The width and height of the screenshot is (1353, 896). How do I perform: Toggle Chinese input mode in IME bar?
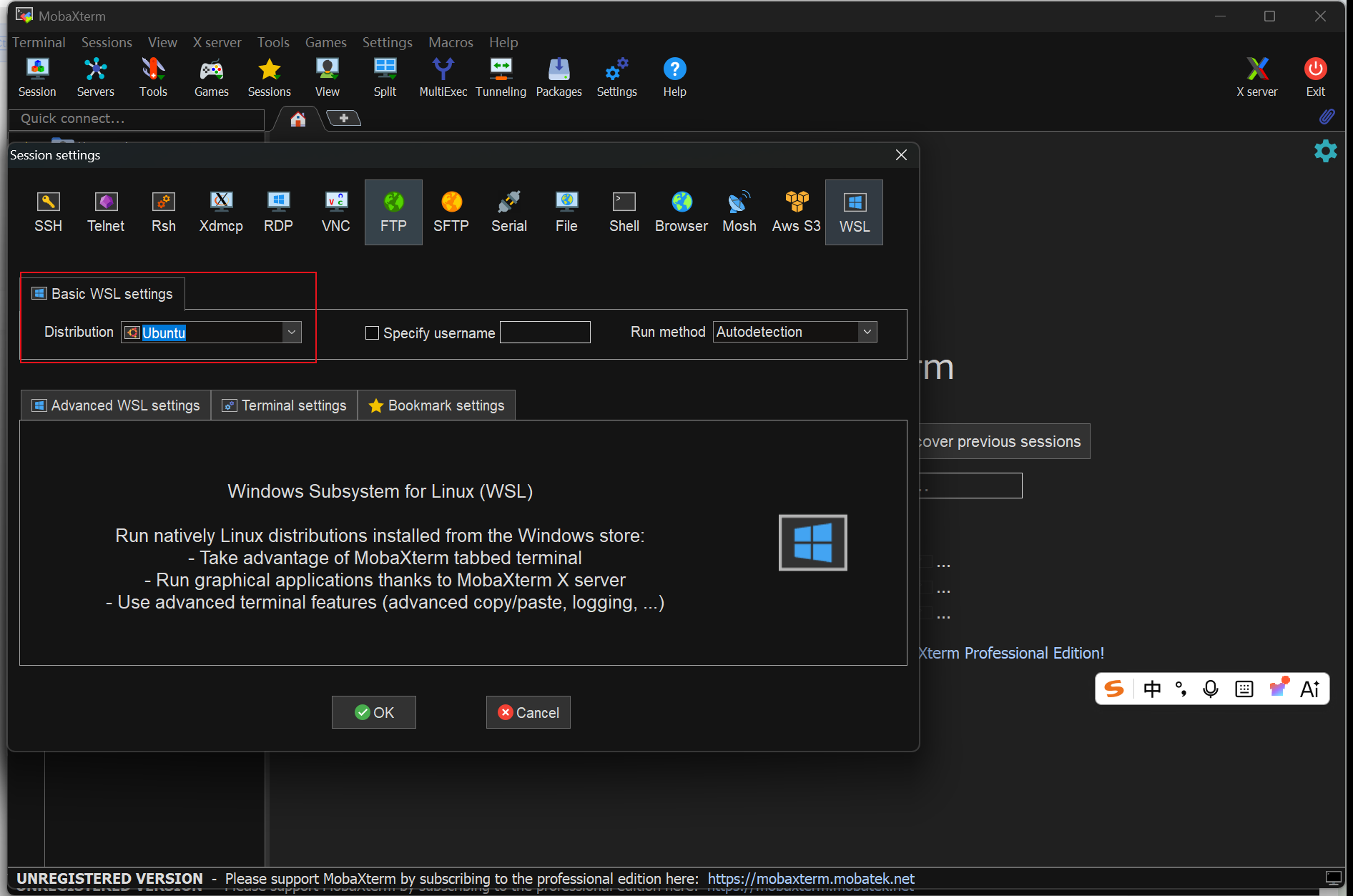coord(1152,689)
